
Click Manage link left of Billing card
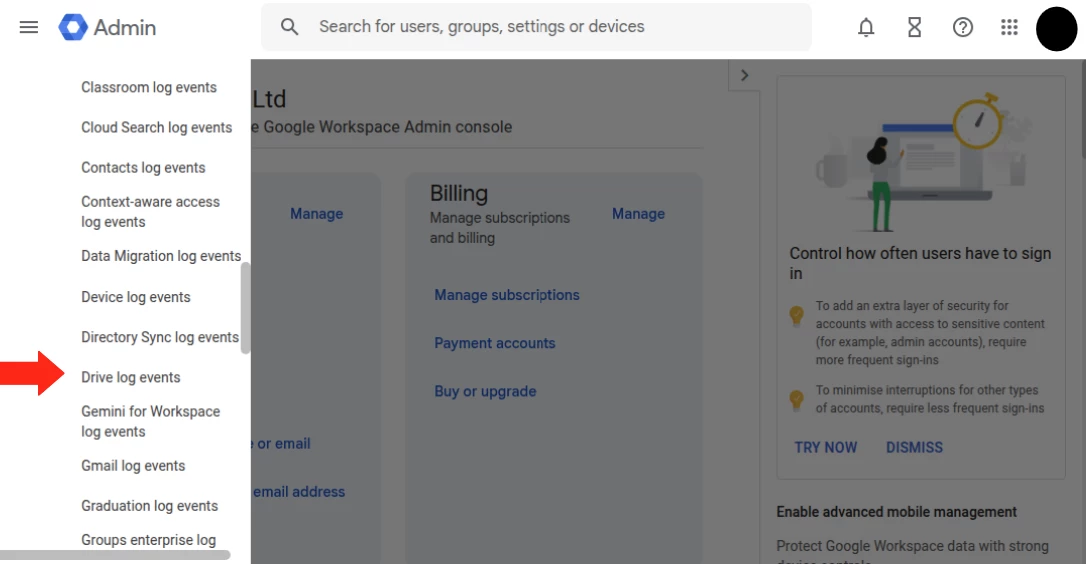(317, 214)
